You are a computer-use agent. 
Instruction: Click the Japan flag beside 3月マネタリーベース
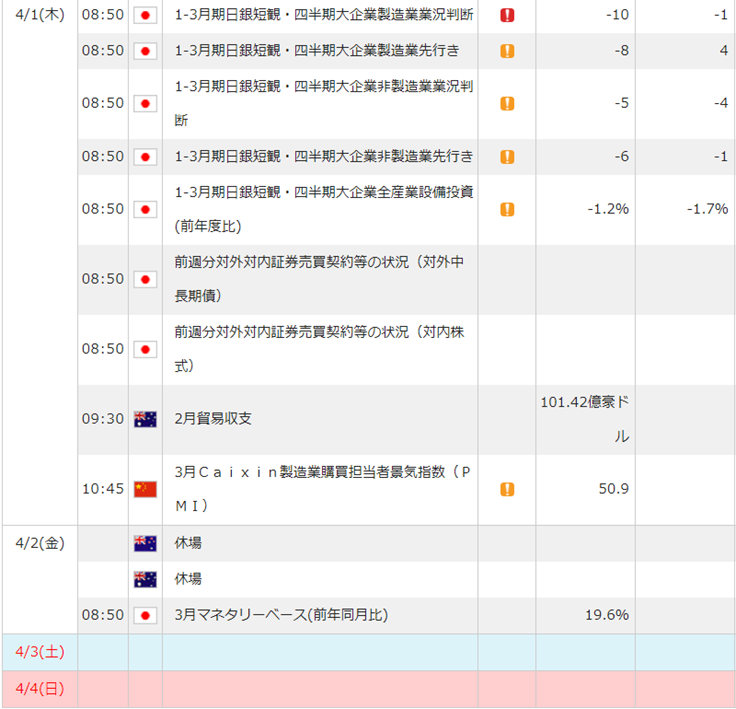(x=145, y=615)
